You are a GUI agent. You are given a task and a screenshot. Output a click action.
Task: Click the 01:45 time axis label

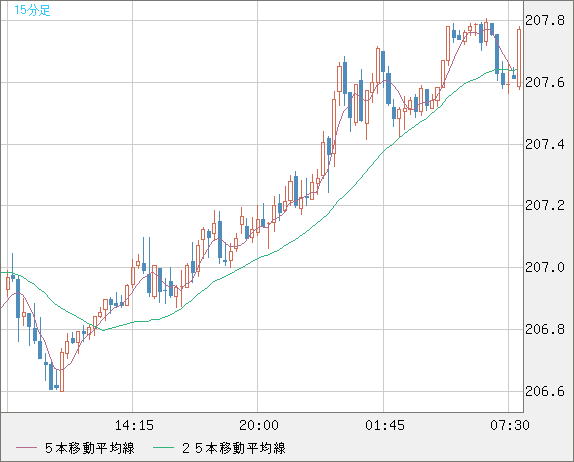pyautogui.click(x=385, y=425)
